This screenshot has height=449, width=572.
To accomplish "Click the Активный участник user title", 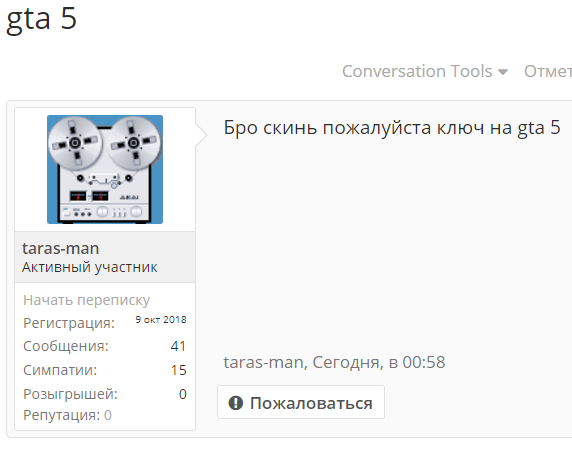I will point(90,267).
